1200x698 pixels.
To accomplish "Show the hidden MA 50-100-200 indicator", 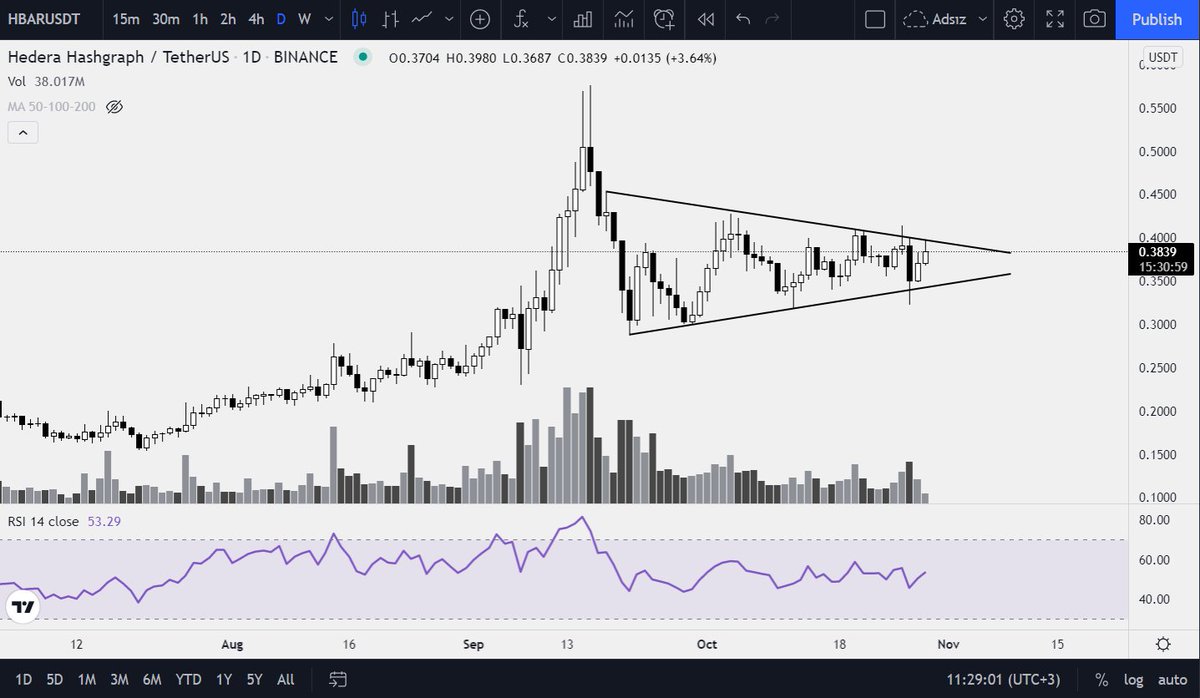I will tap(114, 106).
